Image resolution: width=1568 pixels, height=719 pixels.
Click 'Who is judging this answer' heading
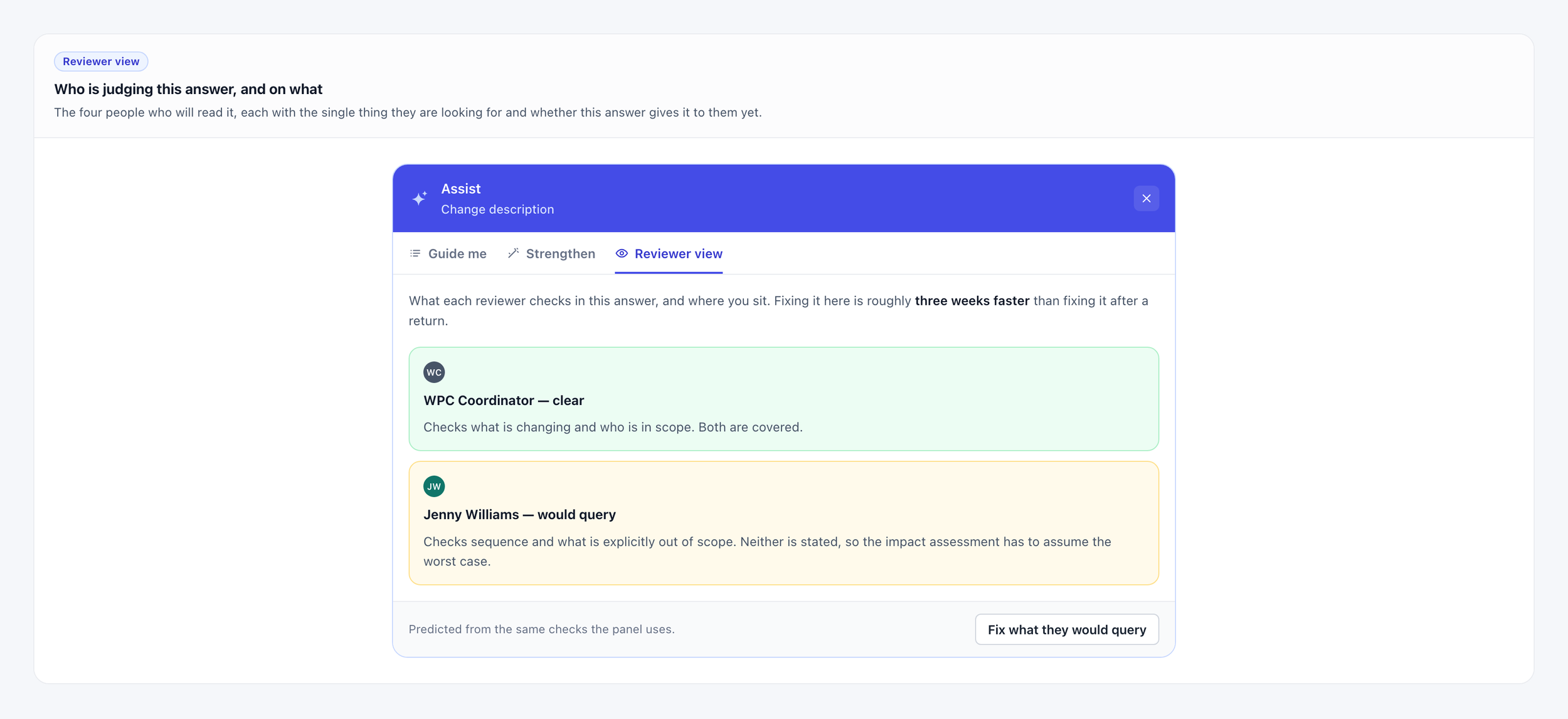[188, 89]
